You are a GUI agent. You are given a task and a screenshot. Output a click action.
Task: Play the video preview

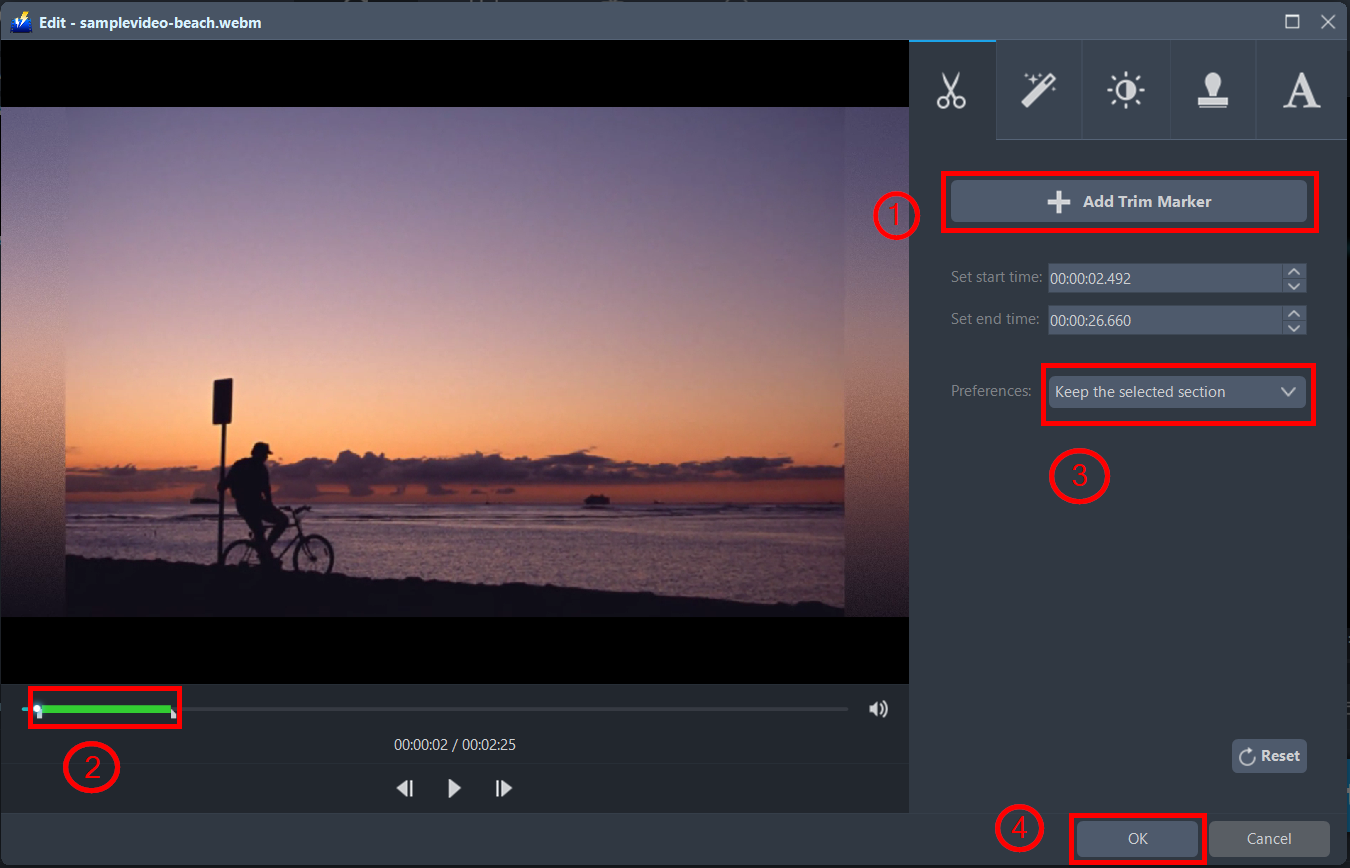pos(454,788)
